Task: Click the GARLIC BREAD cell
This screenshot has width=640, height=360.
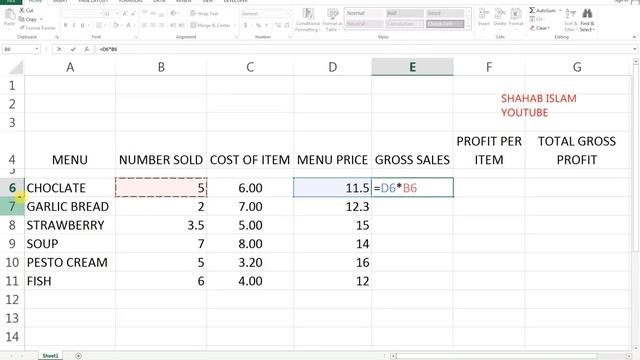Action: click(70, 207)
